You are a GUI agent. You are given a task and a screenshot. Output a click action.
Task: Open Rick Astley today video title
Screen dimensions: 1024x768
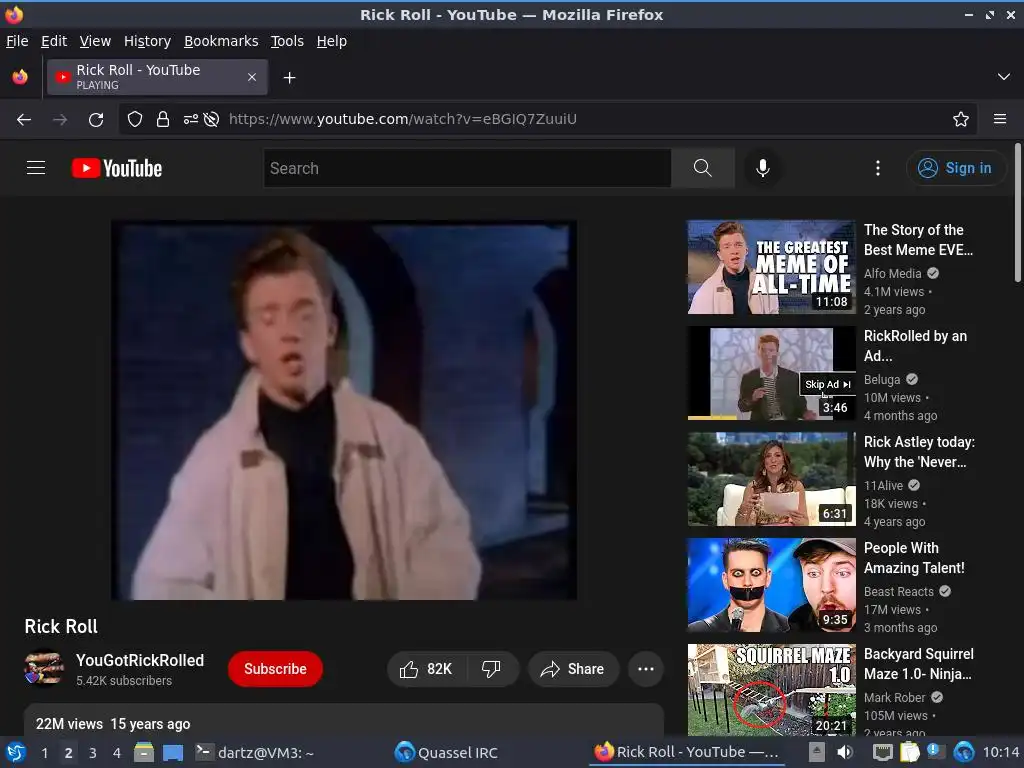click(x=920, y=452)
